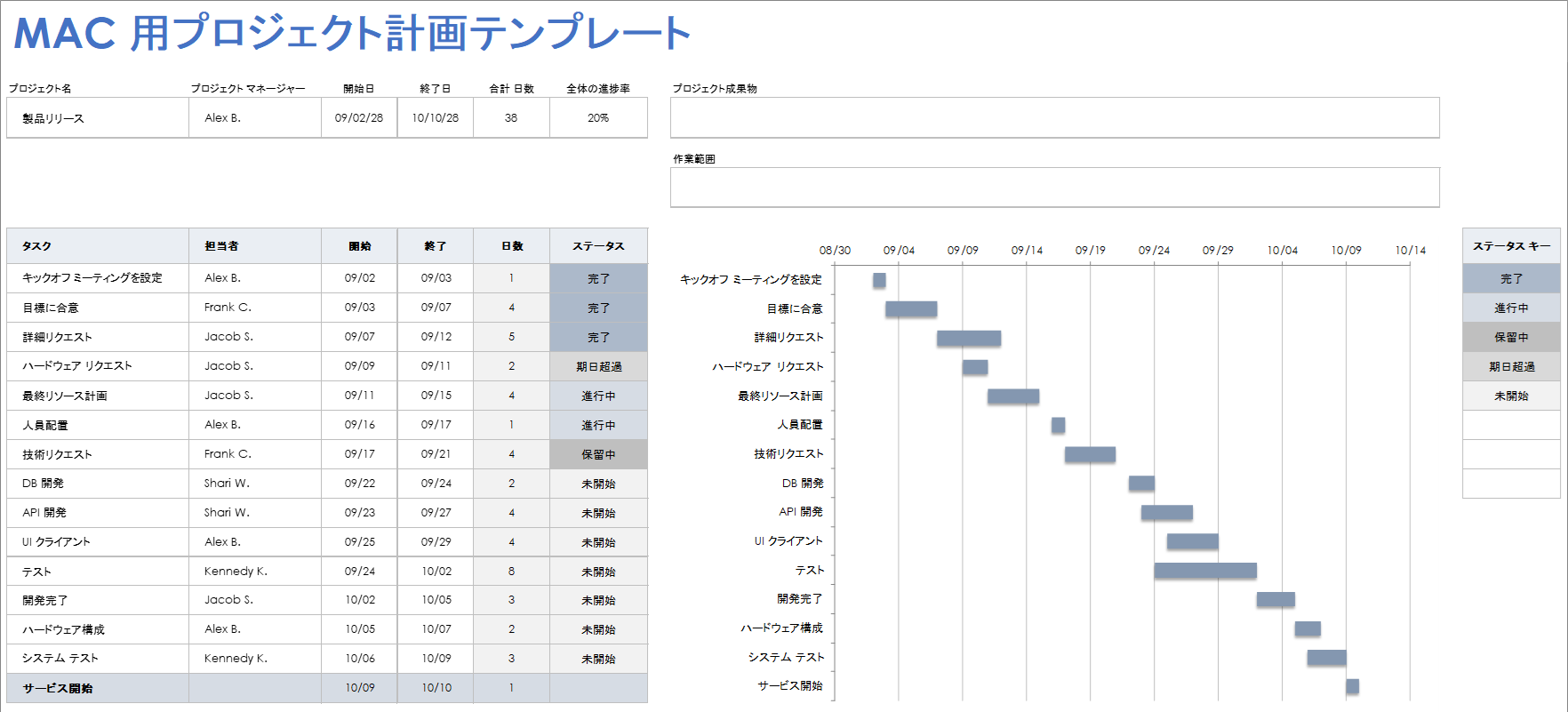The height and width of the screenshot is (712, 1568).
Task: Click Gantt bar for サービス開始
Action: coord(1352,686)
